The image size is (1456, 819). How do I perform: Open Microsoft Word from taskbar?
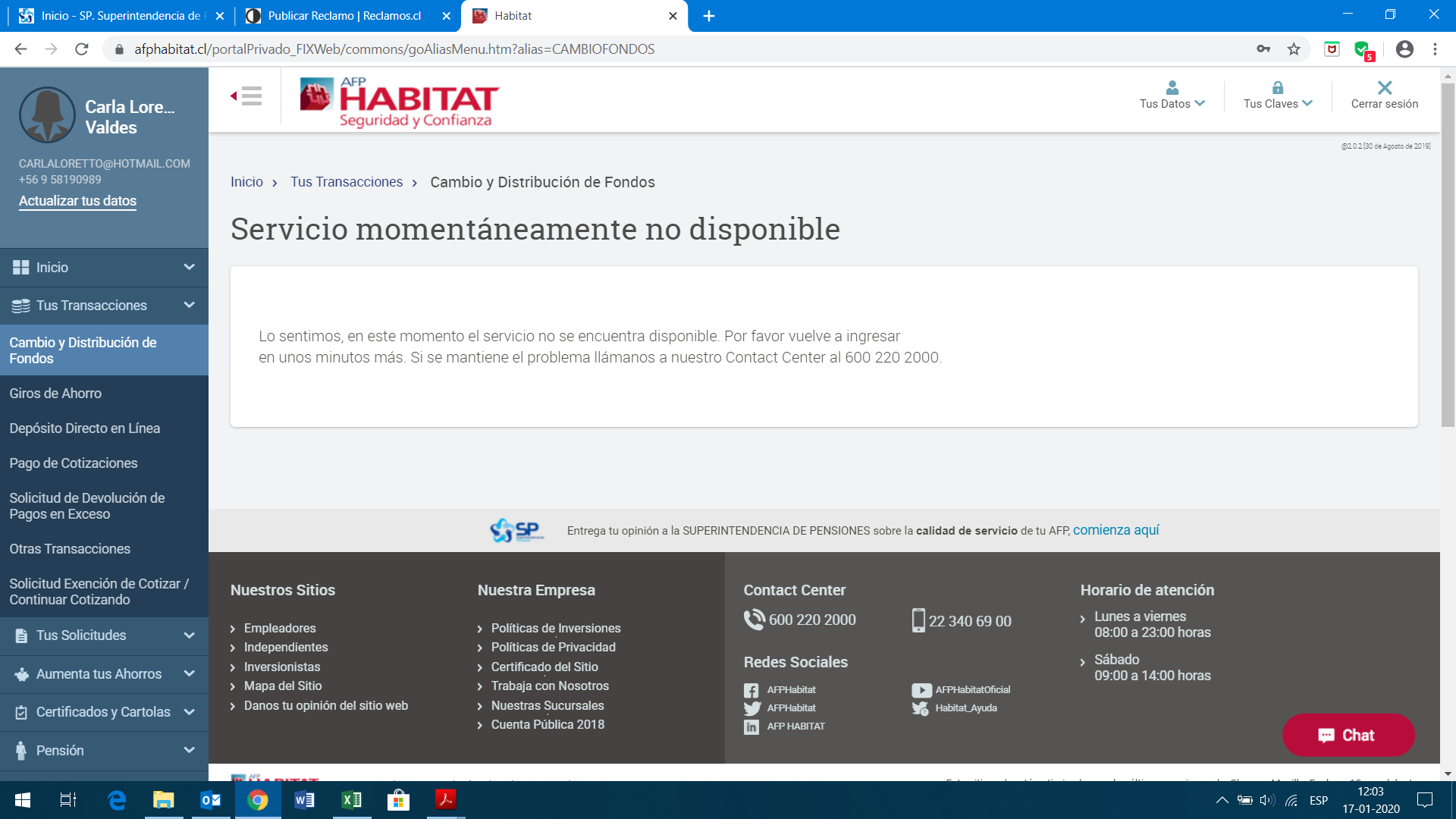304,800
